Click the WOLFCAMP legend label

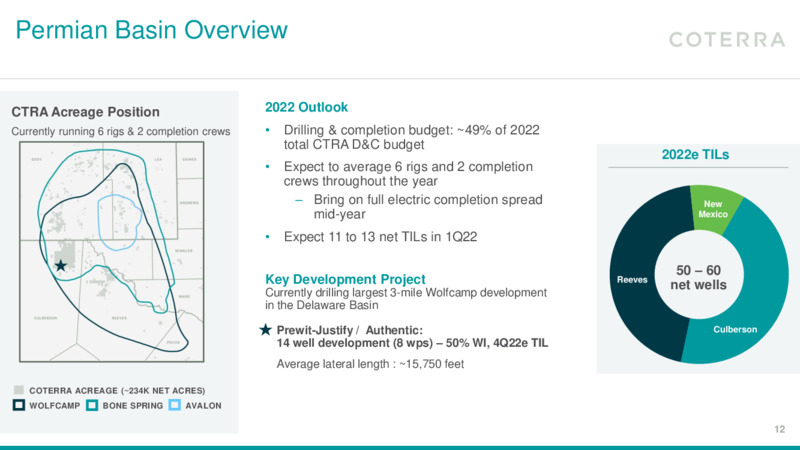(54, 406)
